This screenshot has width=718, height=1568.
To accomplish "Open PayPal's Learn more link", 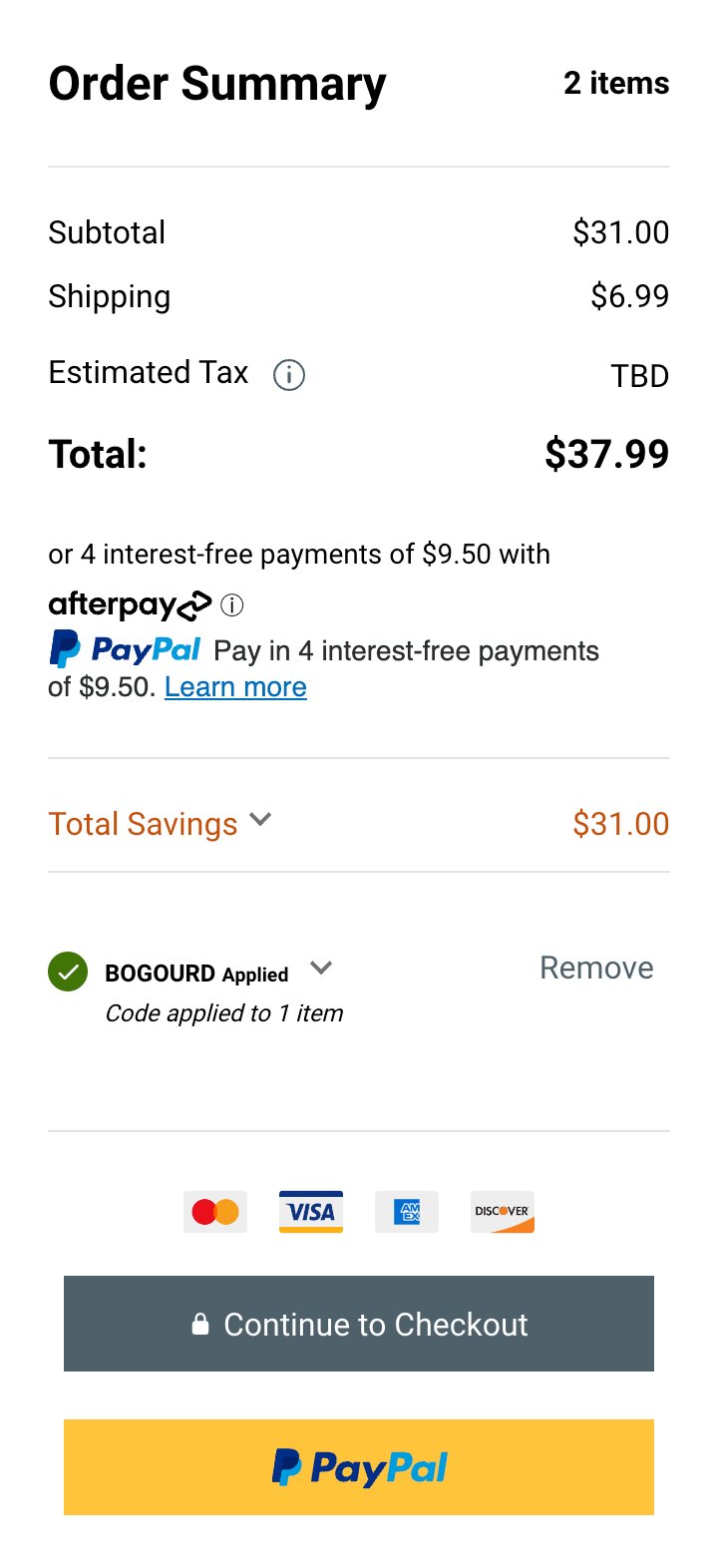I will [x=235, y=687].
